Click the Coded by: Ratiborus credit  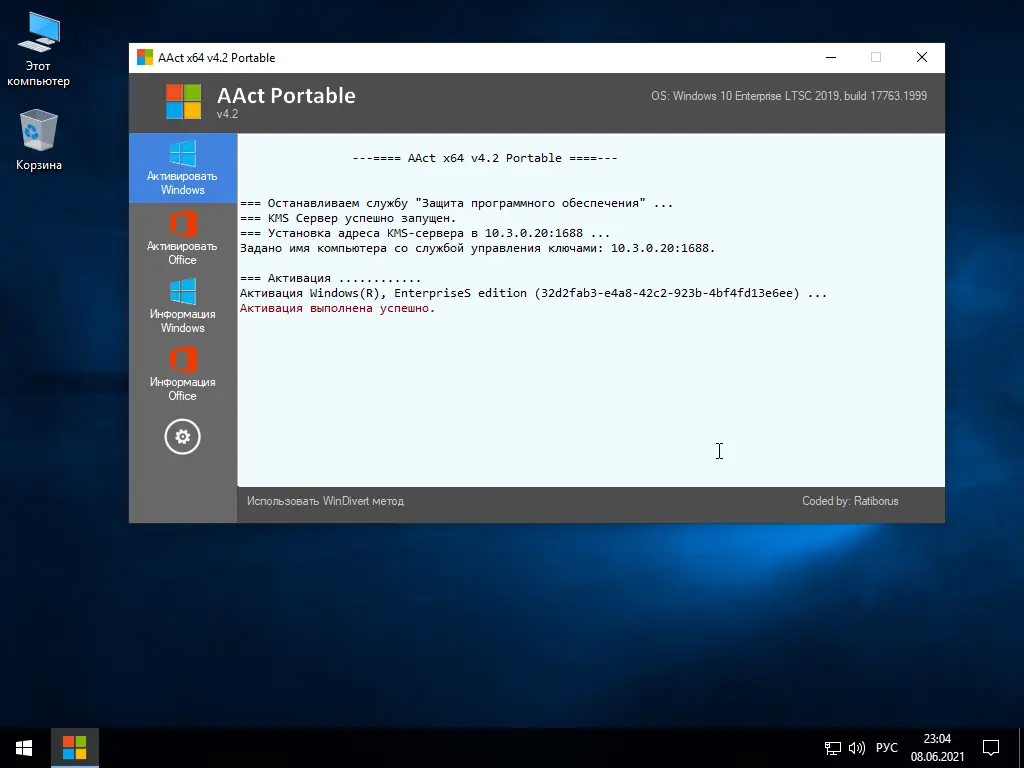(x=850, y=501)
